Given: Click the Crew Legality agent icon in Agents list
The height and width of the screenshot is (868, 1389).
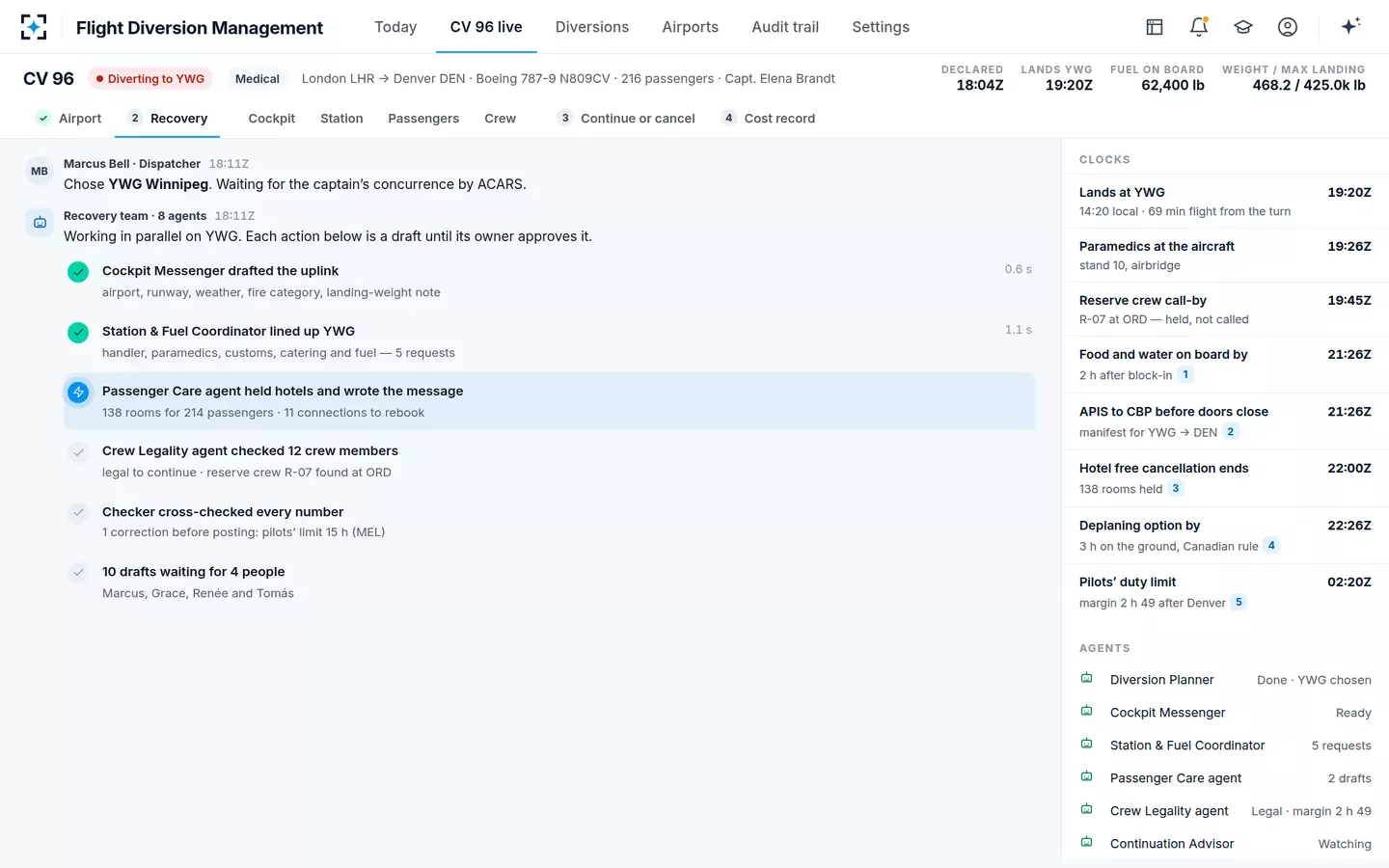Looking at the screenshot, I should click(x=1087, y=810).
